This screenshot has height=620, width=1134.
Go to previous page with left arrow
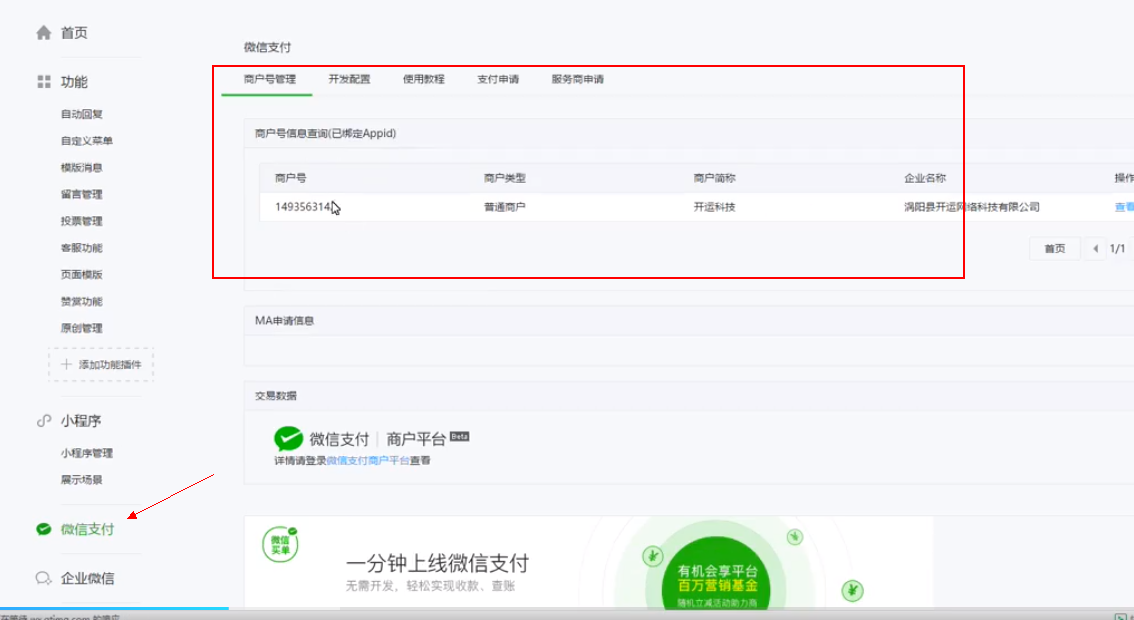[x=1096, y=249]
